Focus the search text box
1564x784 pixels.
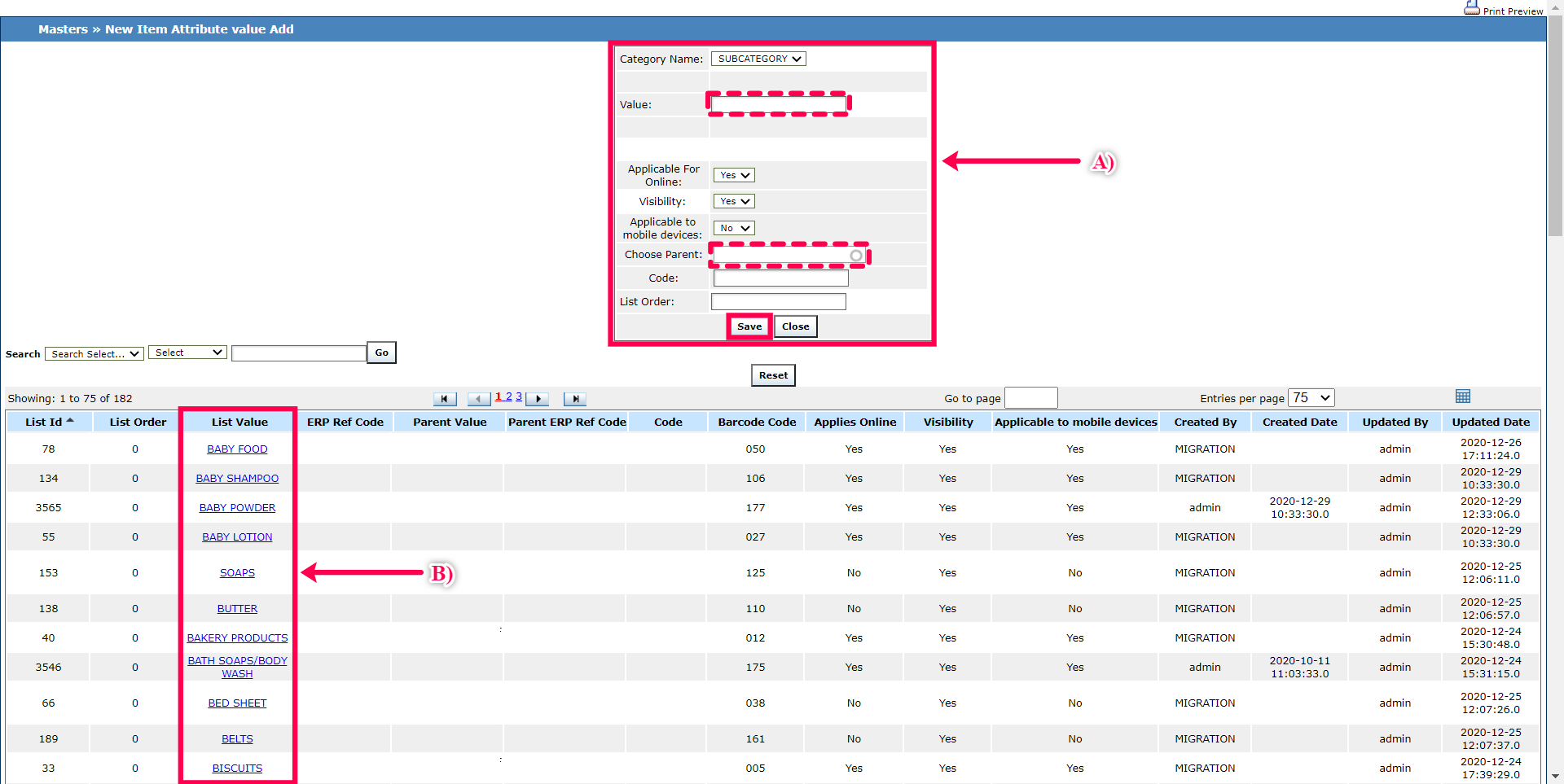tap(299, 353)
